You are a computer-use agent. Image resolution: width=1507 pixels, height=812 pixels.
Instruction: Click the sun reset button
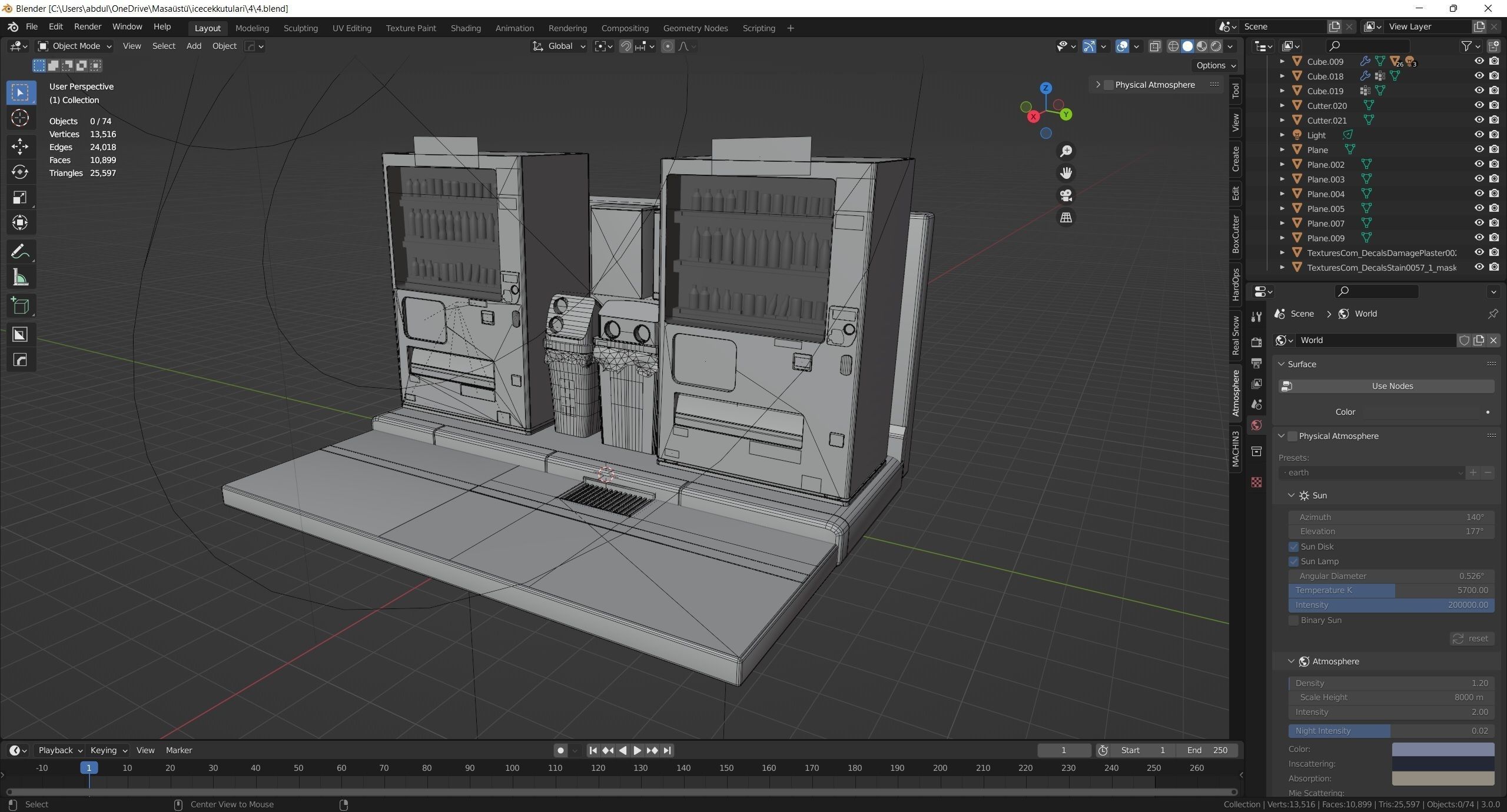point(1472,638)
